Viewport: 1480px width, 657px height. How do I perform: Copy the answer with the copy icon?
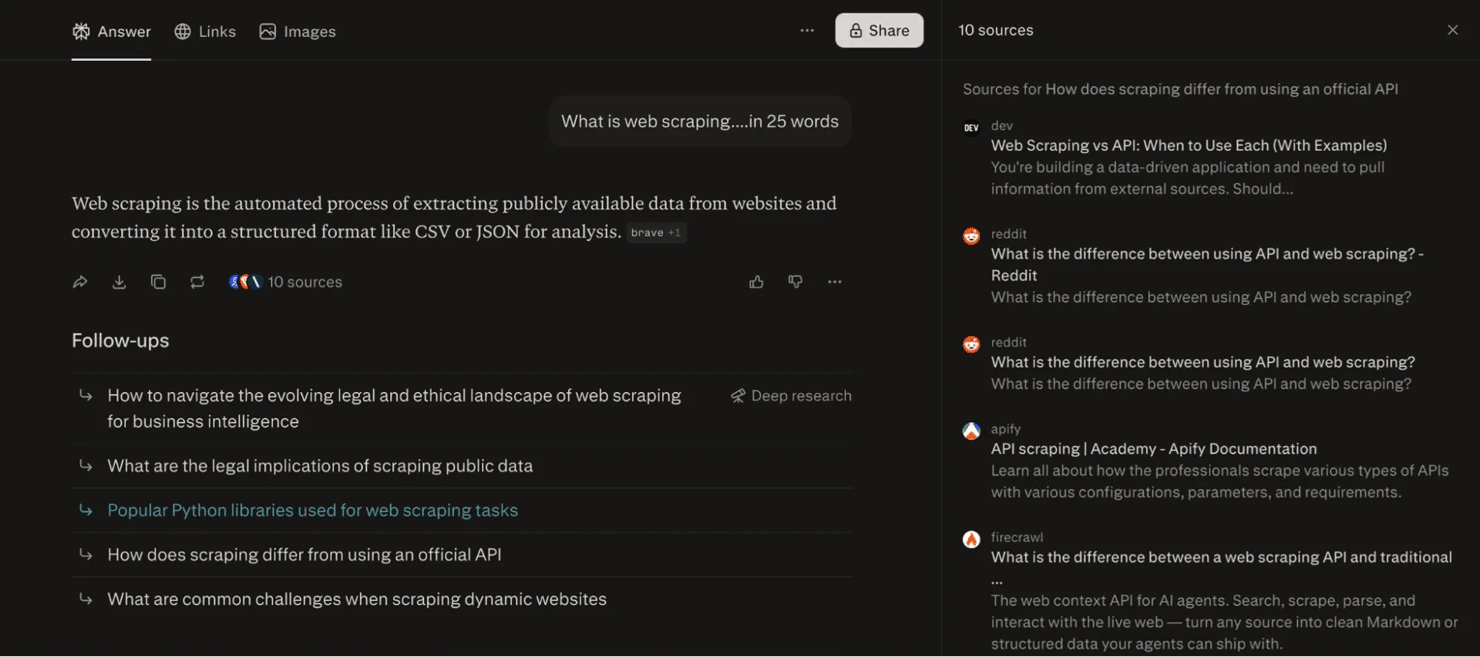coord(158,282)
